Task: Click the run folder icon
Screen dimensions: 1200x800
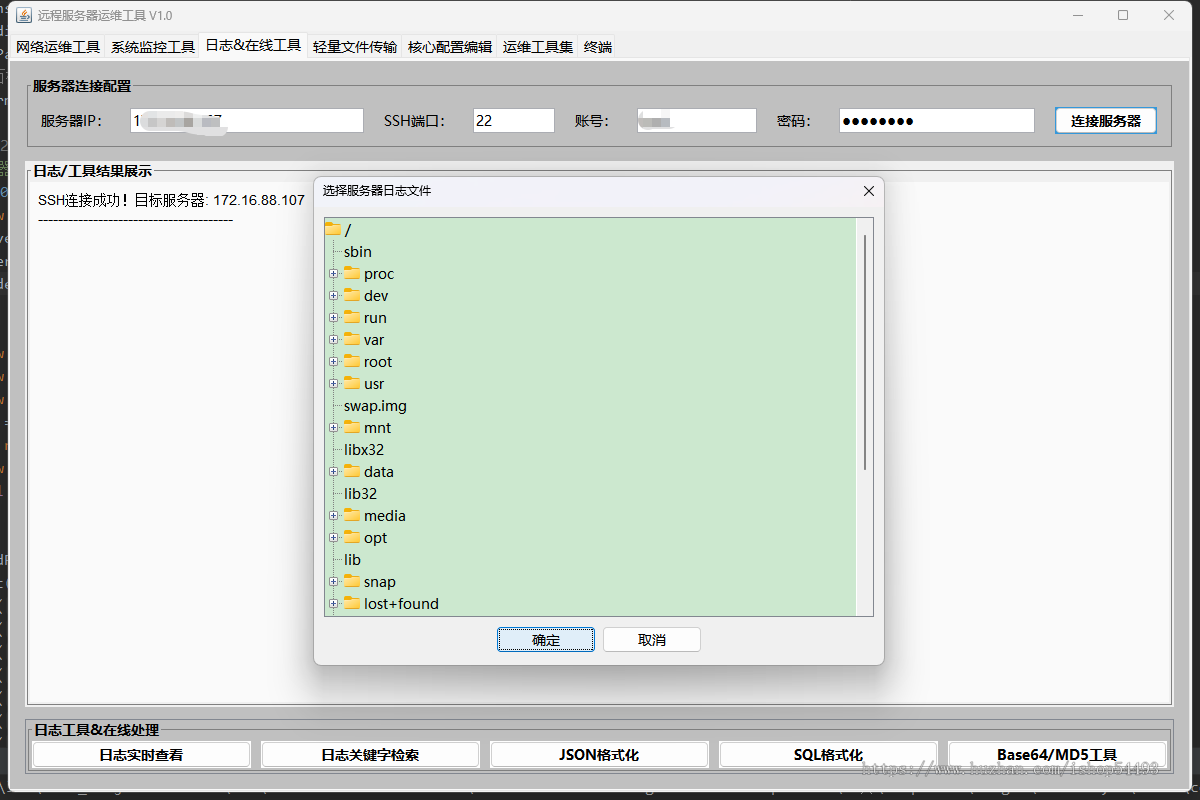Action: click(351, 317)
